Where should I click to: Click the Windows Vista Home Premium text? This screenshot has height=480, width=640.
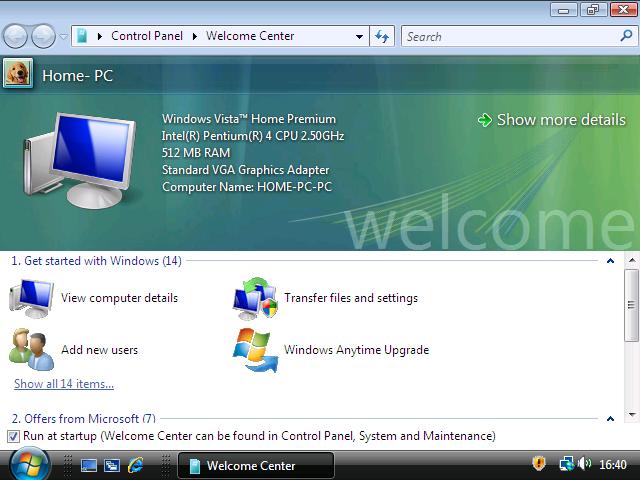click(249, 119)
